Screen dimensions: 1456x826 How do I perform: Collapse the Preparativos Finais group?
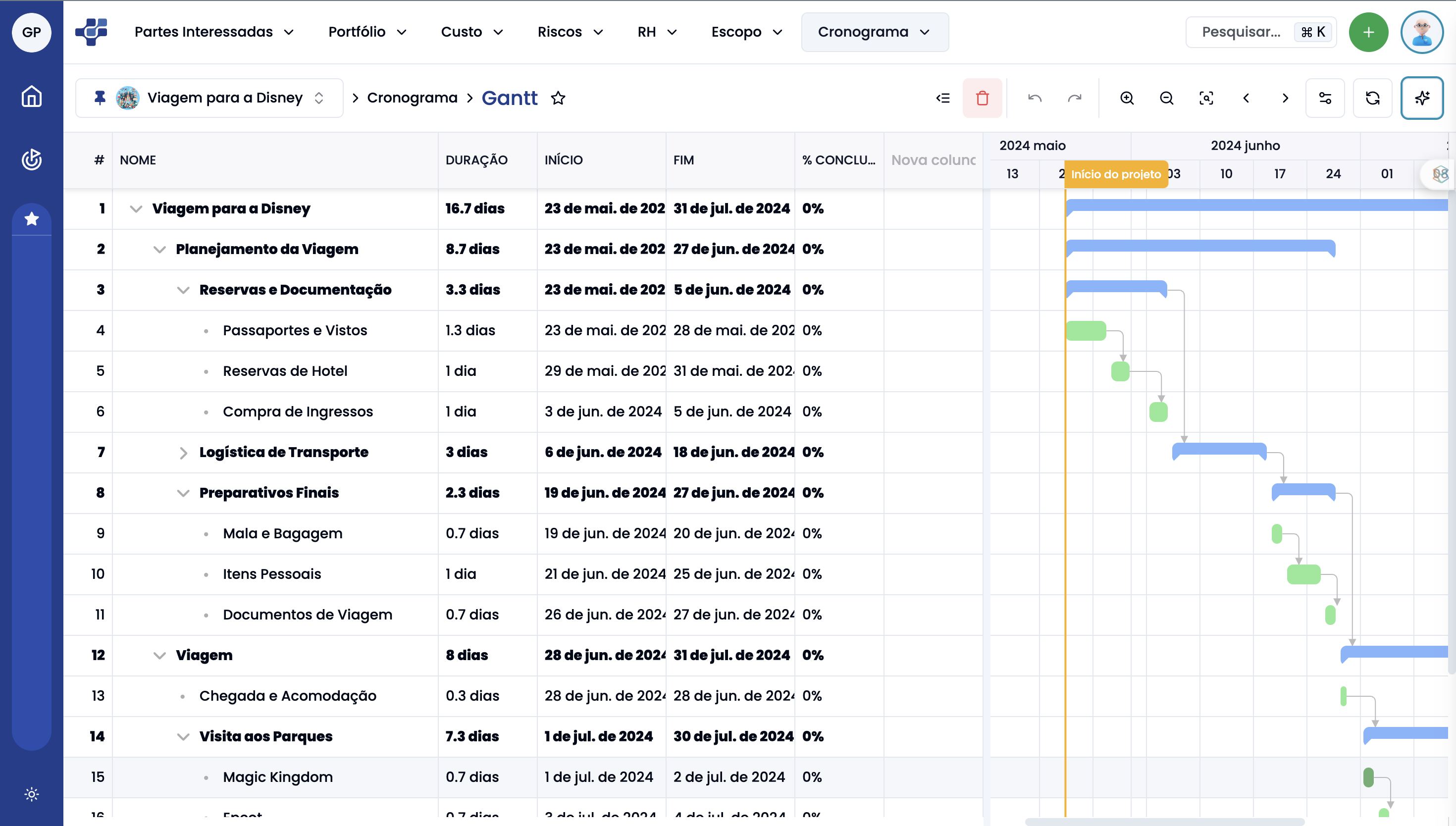pyautogui.click(x=183, y=492)
